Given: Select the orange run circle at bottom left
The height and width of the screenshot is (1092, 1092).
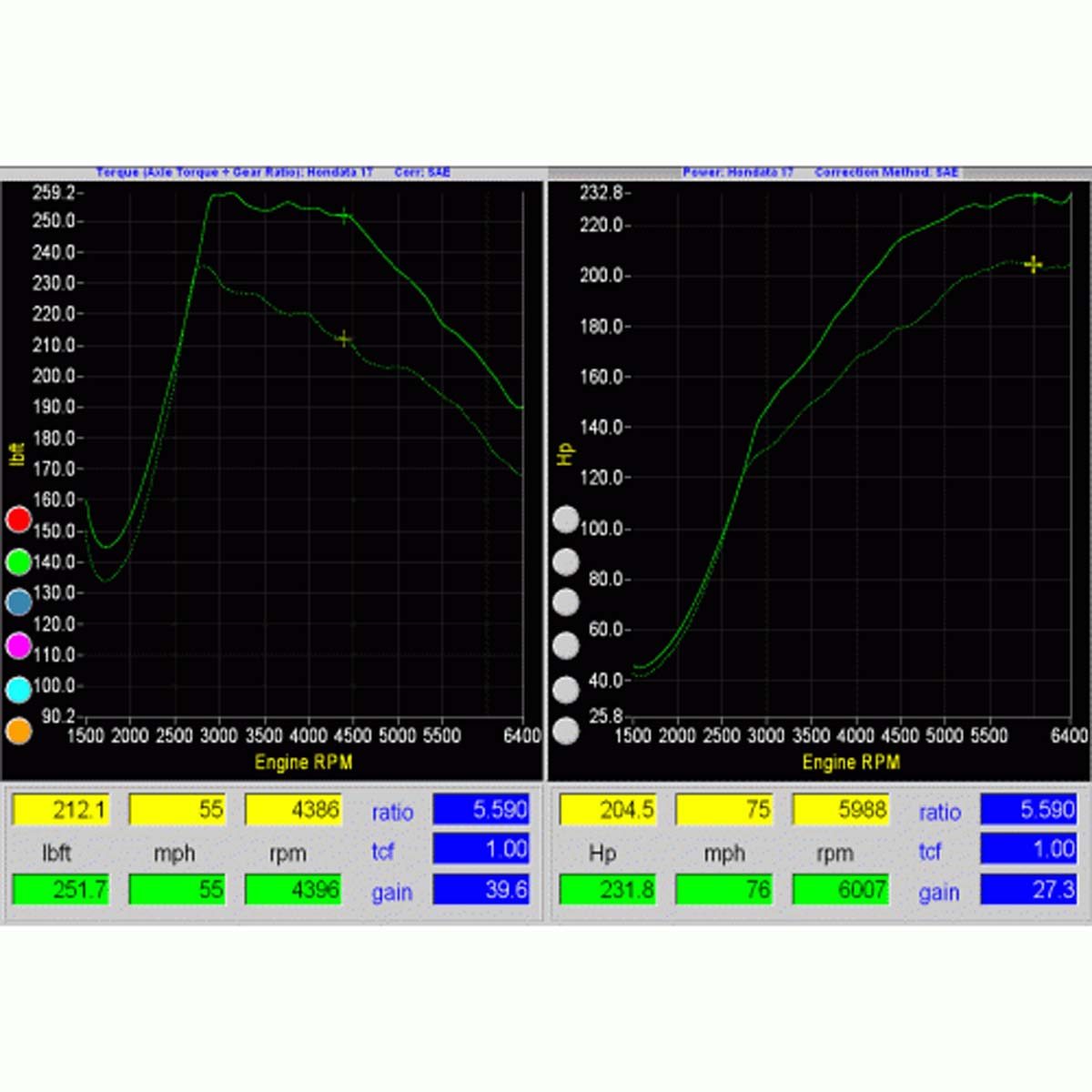Looking at the screenshot, I should coord(18,730).
